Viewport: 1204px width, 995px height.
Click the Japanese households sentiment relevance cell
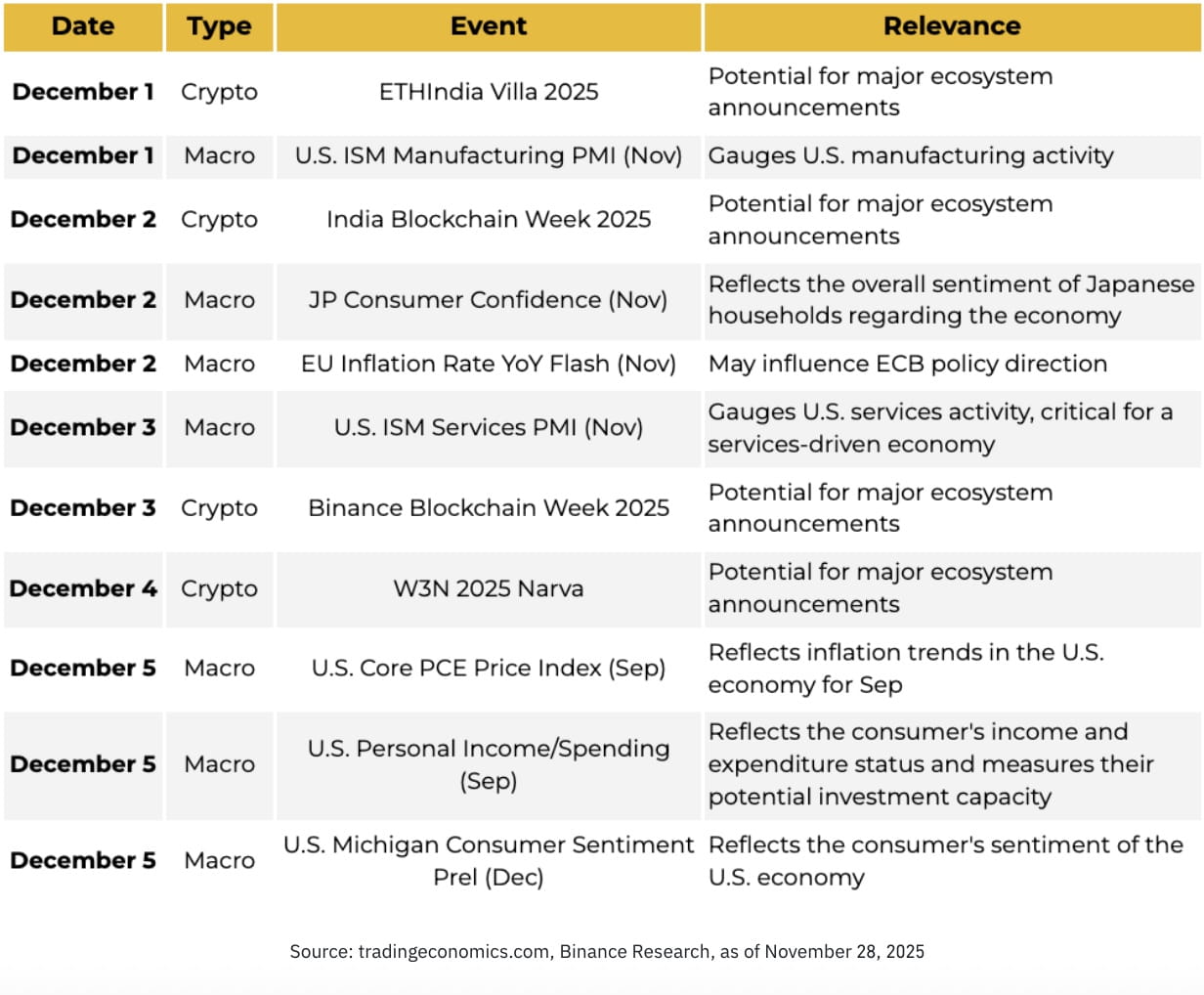(x=951, y=300)
